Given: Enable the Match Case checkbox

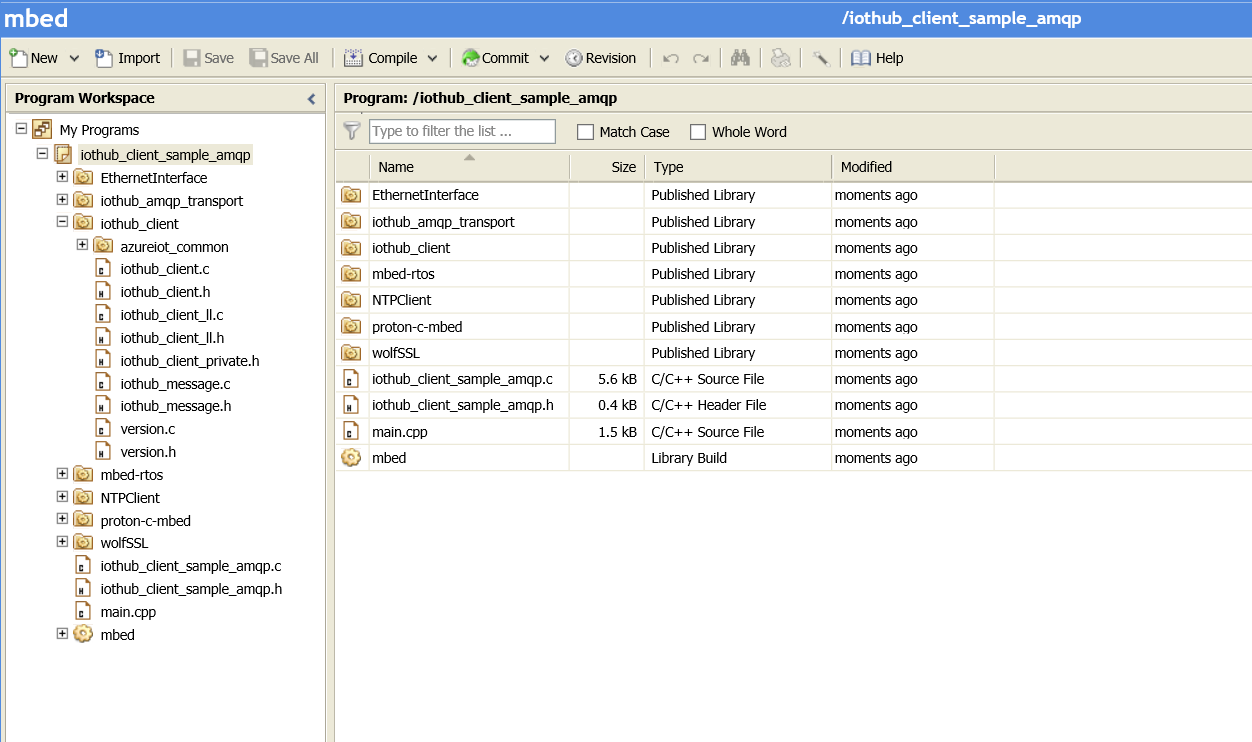Looking at the screenshot, I should pyautogui.click(x=586, y=132).
